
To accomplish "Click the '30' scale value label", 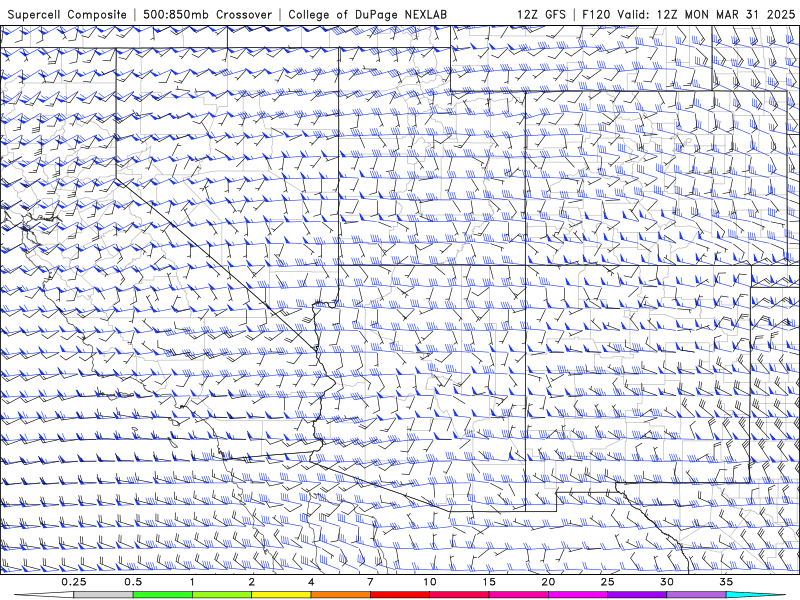I will coord(667,582).
